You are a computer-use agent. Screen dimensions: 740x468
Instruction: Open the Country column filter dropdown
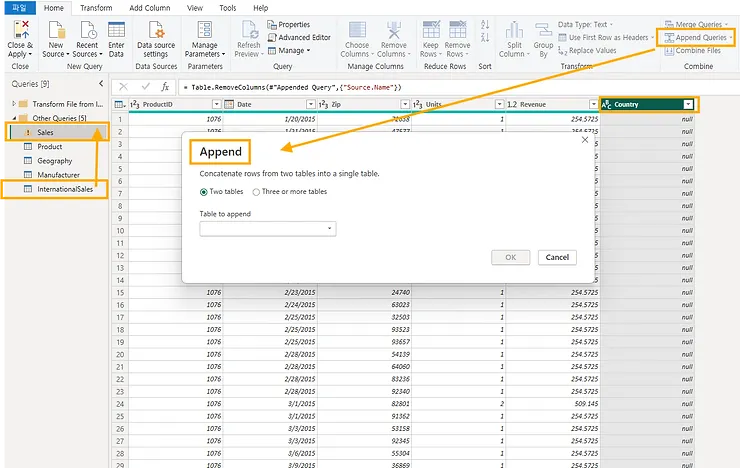click(x=688, y=104)
